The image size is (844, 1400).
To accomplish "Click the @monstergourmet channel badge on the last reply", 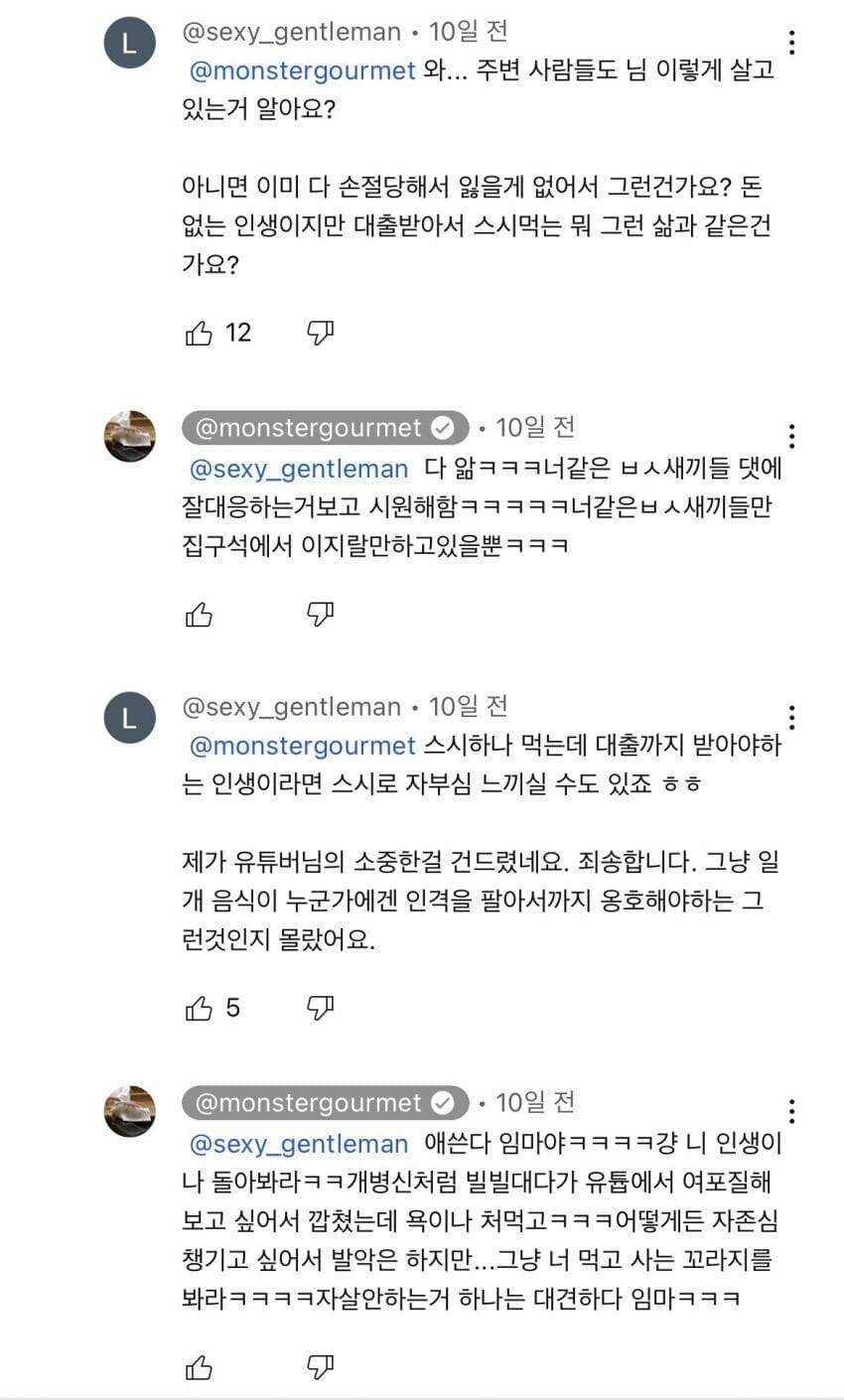I will 325,1103.
